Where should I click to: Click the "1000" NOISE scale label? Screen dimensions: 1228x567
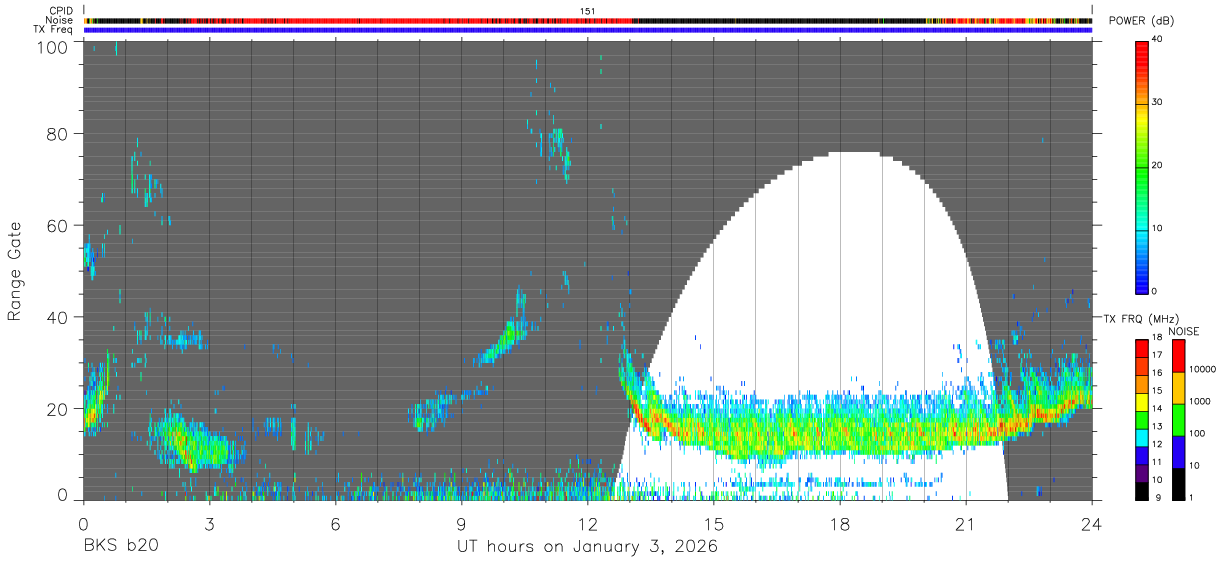click(x=1198, y=401)
